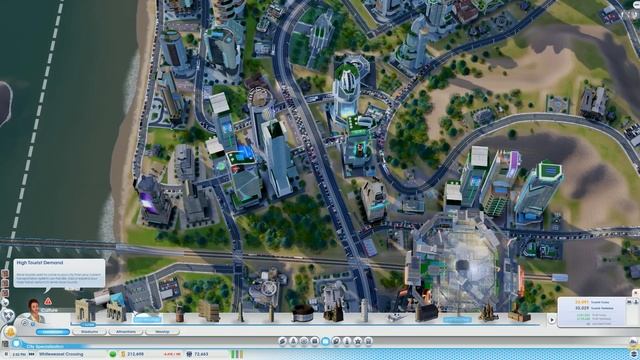Click the City Specialization speech-bubble icon
The width and height of the screenshot is (640, 360).
click(16, 344)
